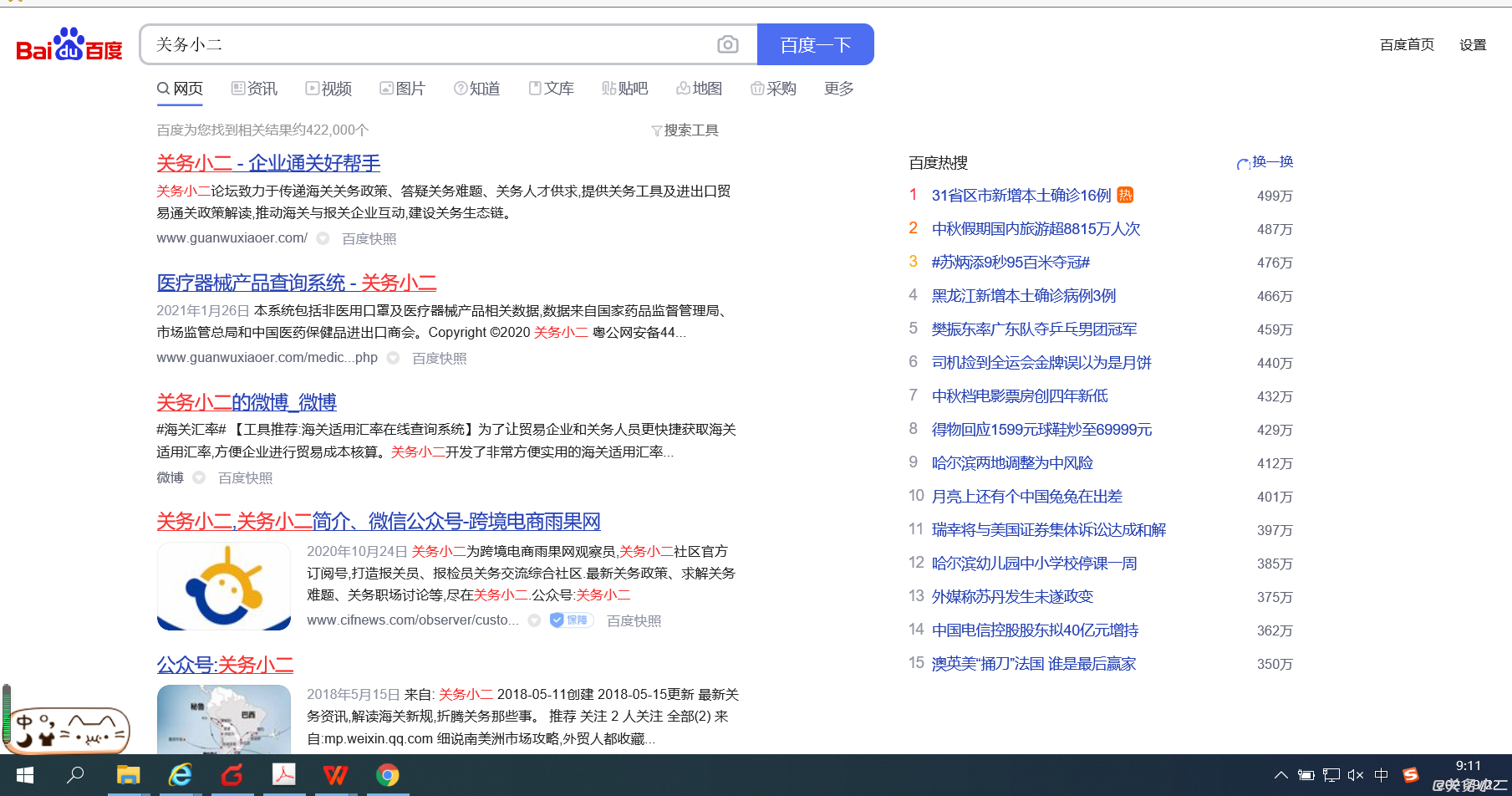
Task: Switch to the 视频 tab
Action: [328, 89]
